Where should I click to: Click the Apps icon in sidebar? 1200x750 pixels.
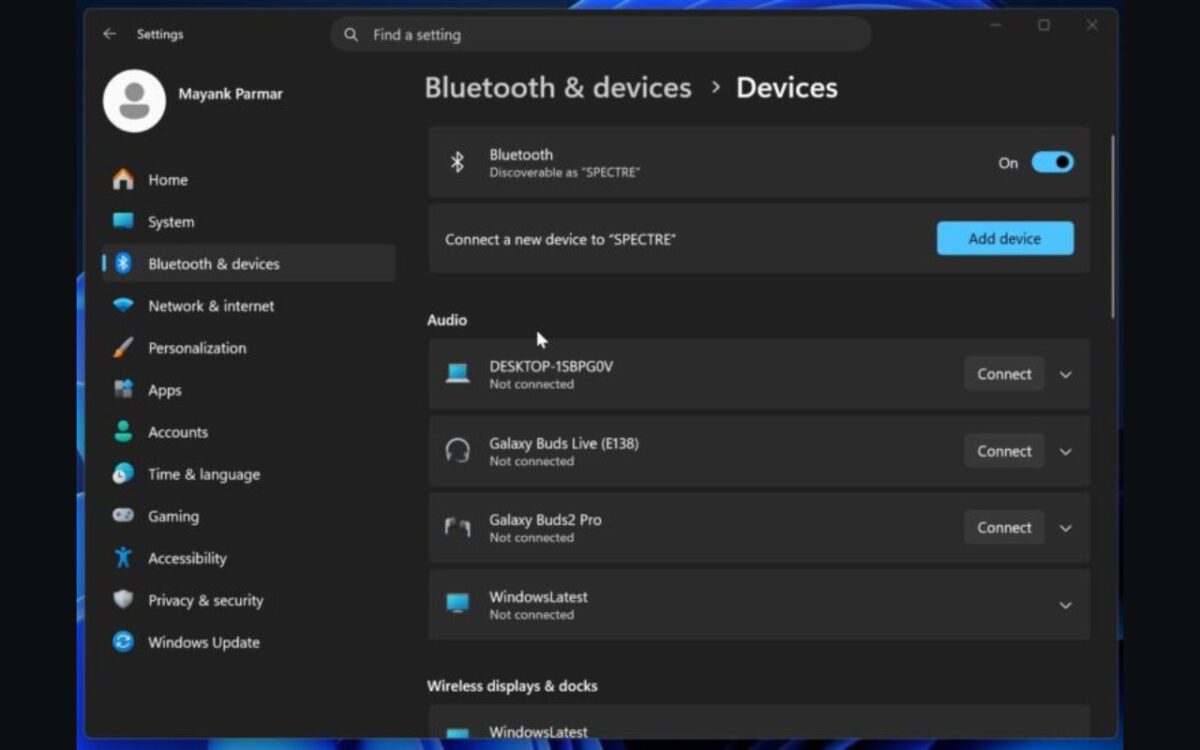123,390
